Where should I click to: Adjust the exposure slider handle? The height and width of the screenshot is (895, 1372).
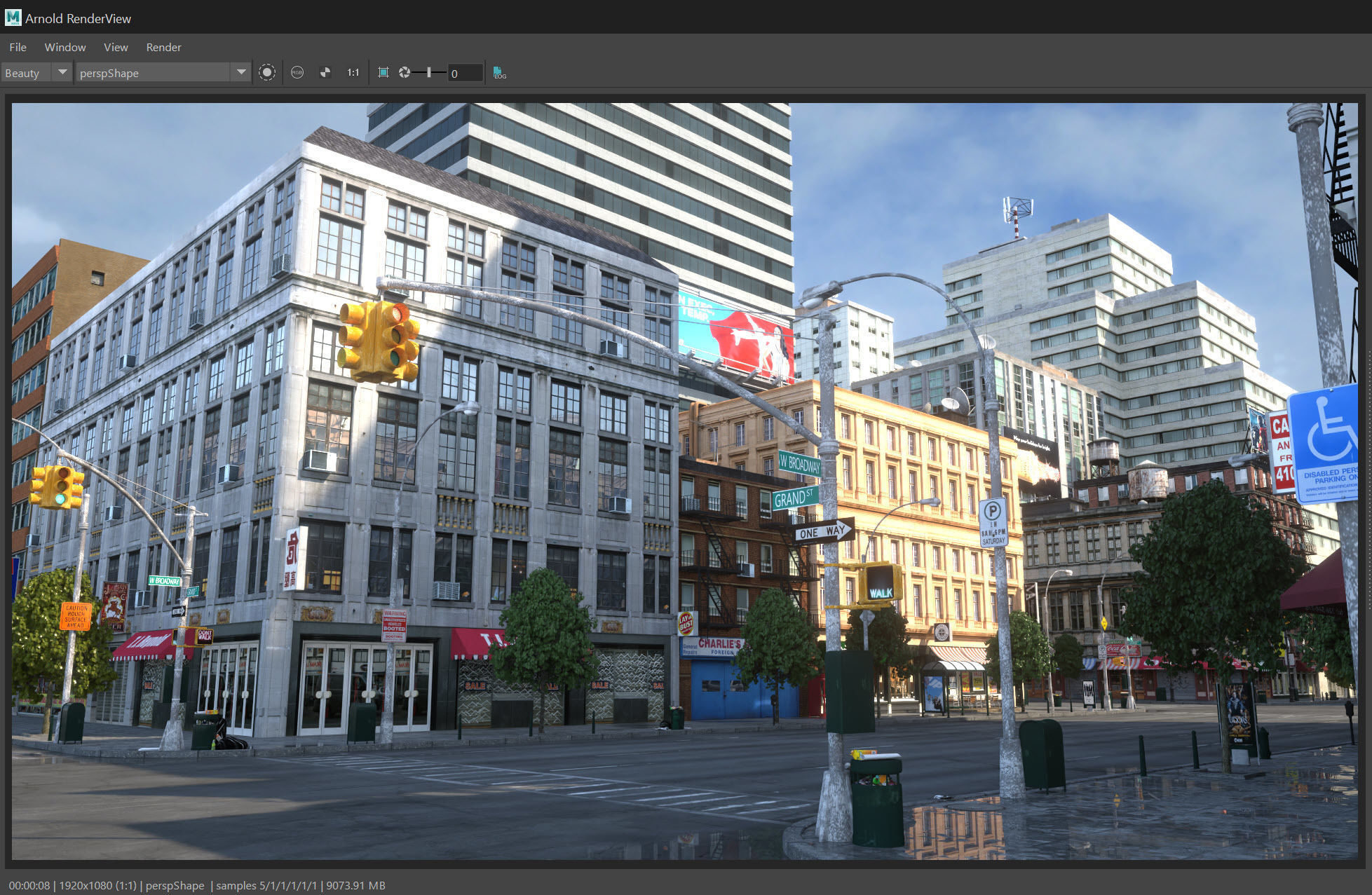click(429, 72)
